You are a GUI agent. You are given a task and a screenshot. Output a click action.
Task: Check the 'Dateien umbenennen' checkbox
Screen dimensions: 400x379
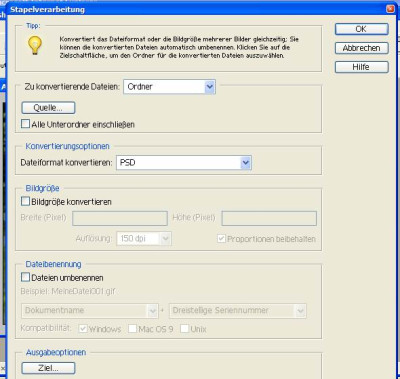(x=25, y=277)
